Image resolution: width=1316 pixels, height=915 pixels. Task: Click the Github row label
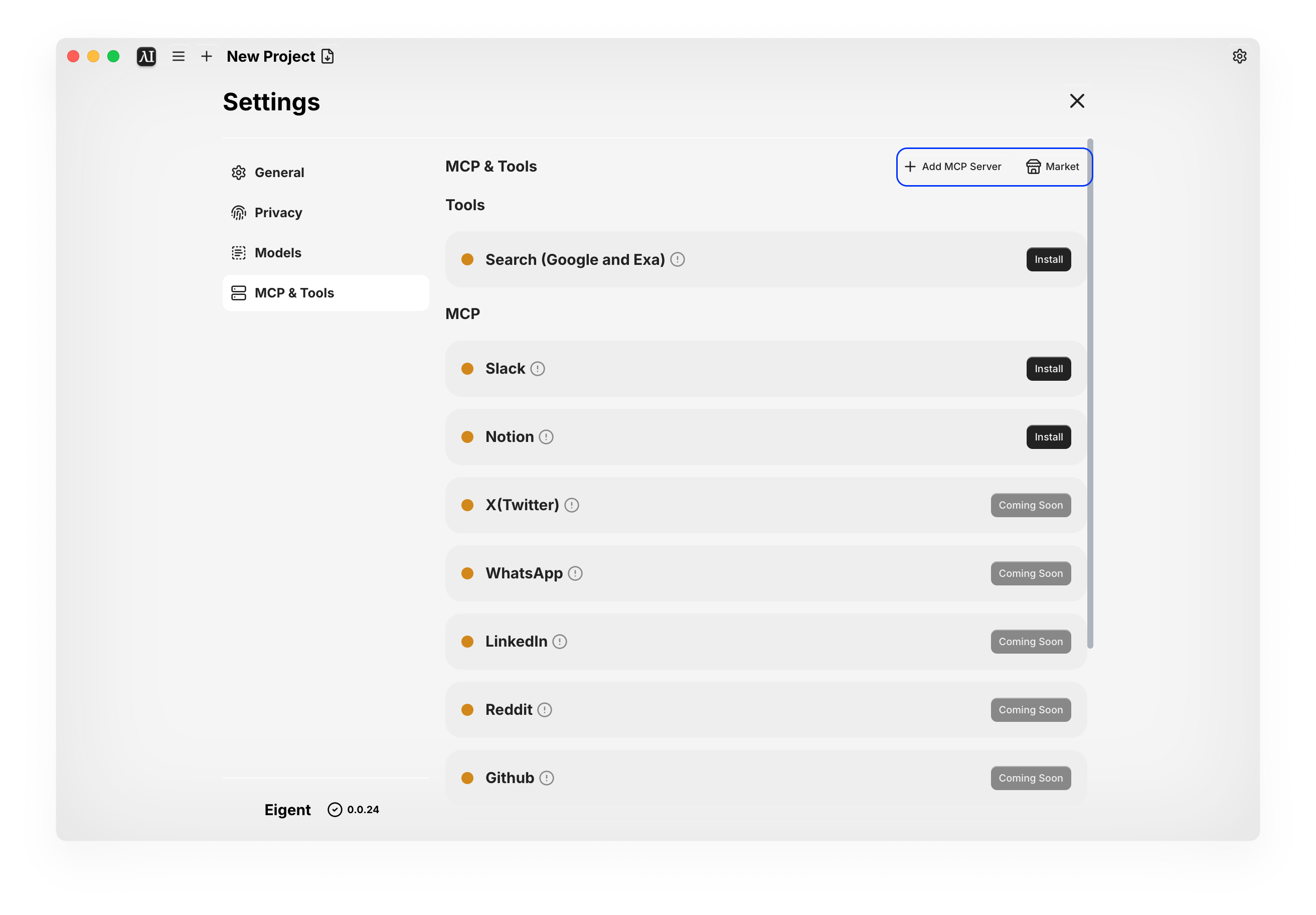(510, 778)
